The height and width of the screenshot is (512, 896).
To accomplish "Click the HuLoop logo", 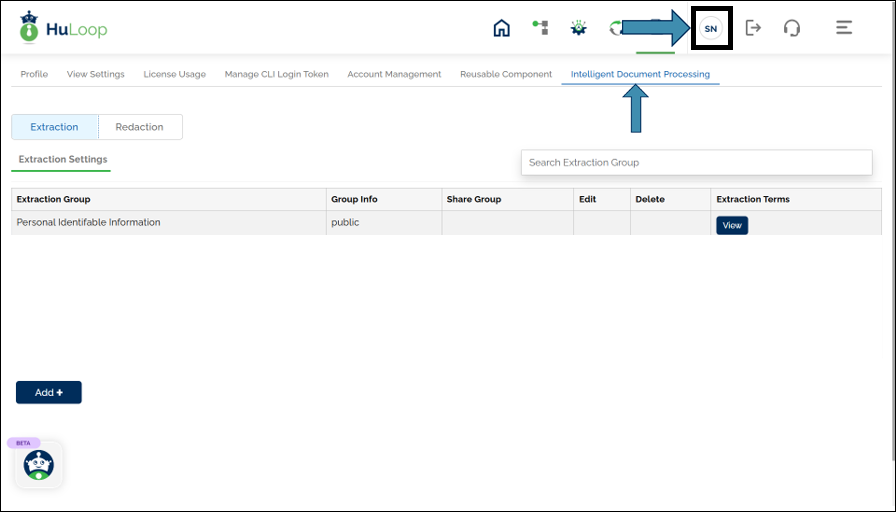I will (x=62, y=28).
